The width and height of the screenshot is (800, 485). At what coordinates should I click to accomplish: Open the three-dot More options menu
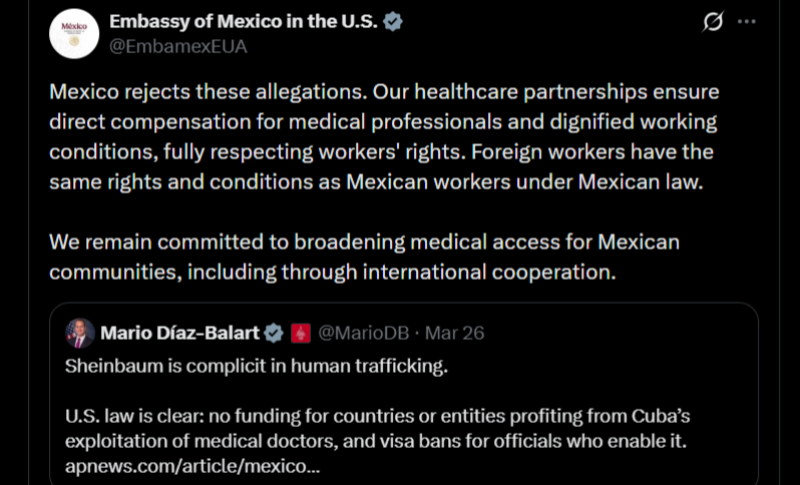(x=746, y=22)
